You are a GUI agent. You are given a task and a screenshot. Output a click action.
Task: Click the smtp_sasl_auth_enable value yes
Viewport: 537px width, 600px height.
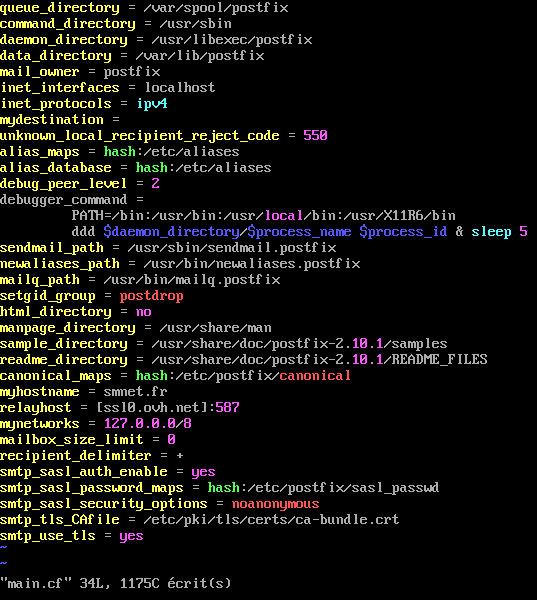tap(203, 473)
